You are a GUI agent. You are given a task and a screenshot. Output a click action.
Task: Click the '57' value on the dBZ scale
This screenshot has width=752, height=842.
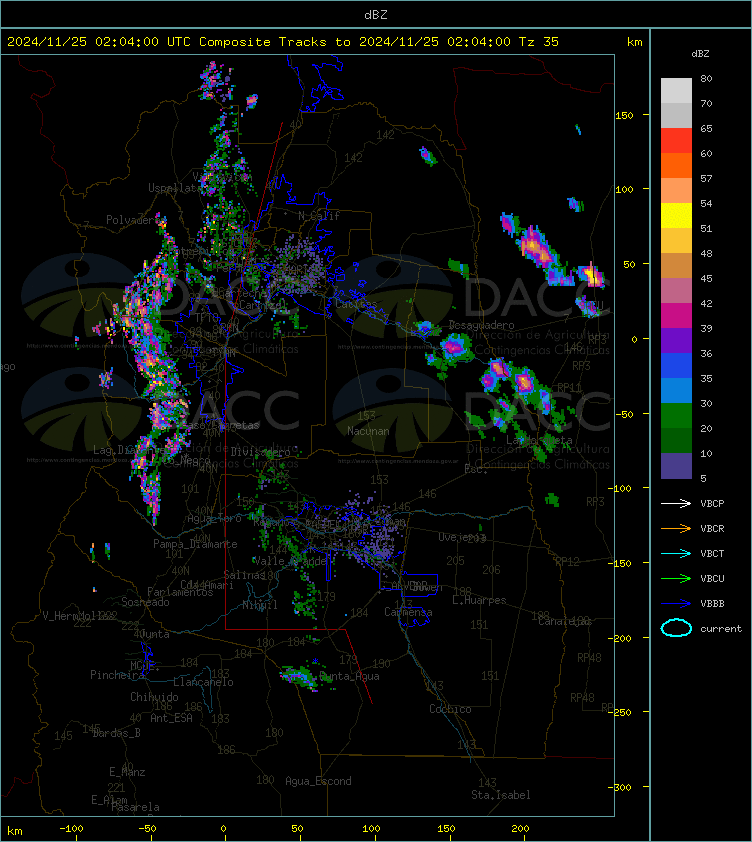tap(706, 178)
